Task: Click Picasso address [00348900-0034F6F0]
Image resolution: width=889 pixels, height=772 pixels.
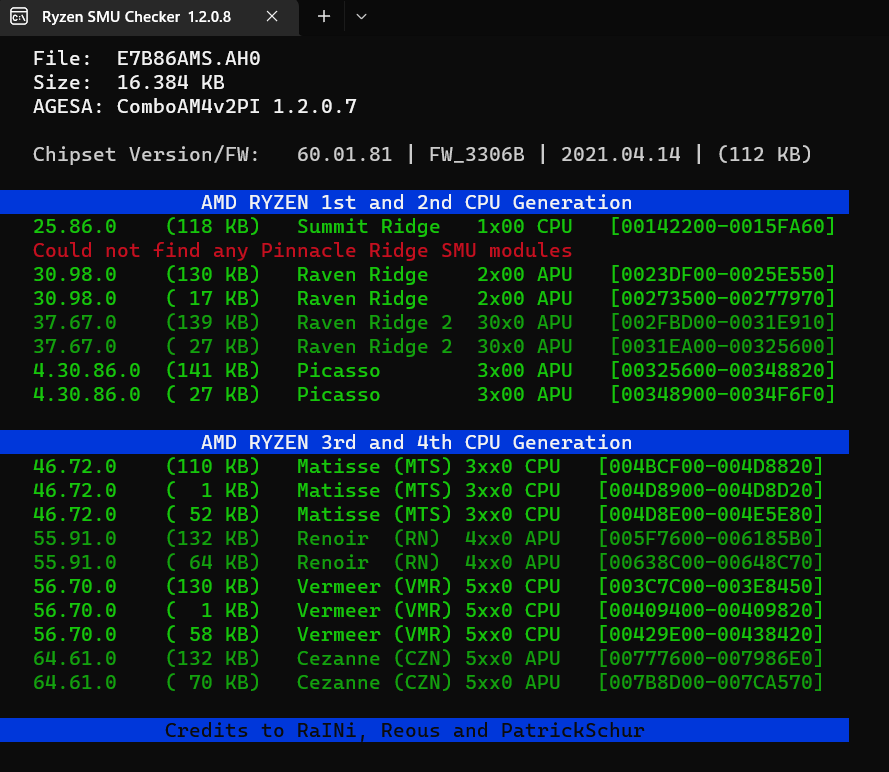Action: (722, 395)
